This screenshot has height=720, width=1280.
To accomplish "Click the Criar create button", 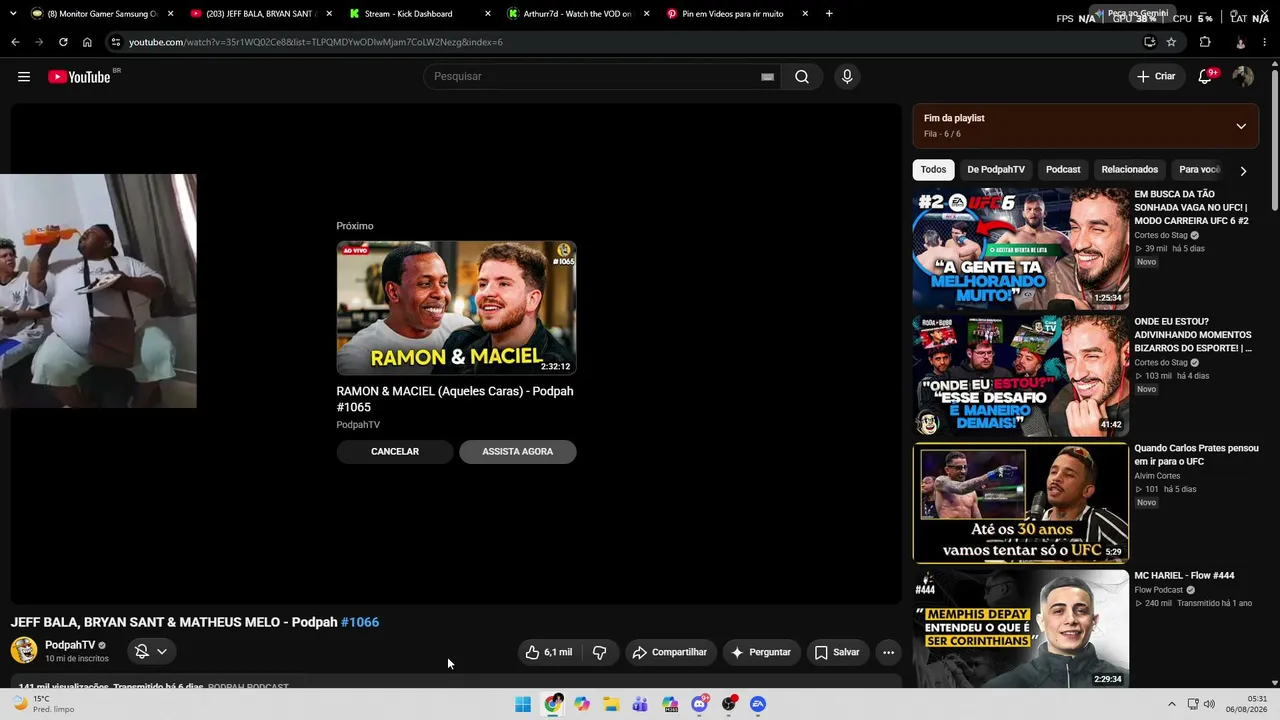I will 1156,77.
